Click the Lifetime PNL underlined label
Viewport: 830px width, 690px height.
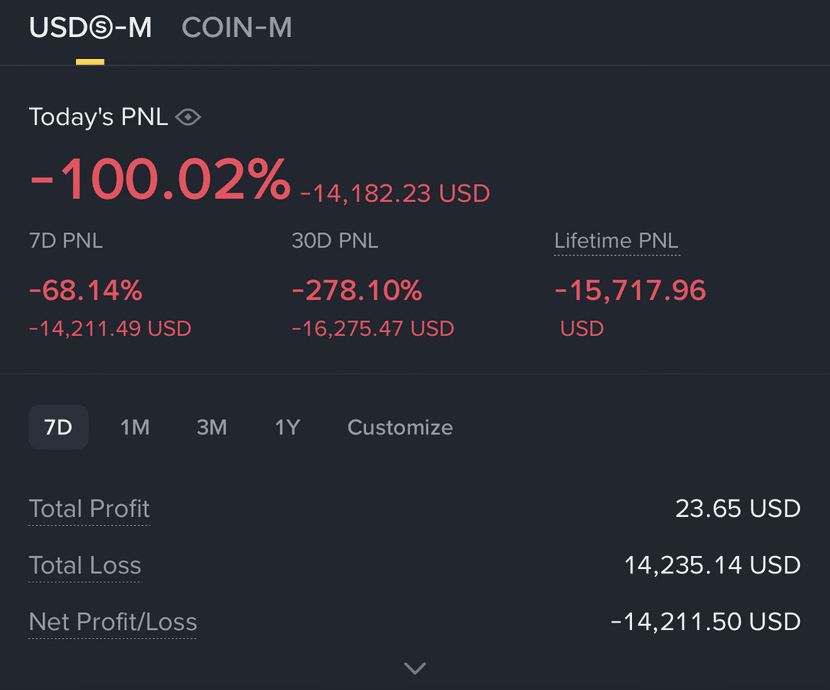[616, 241]
